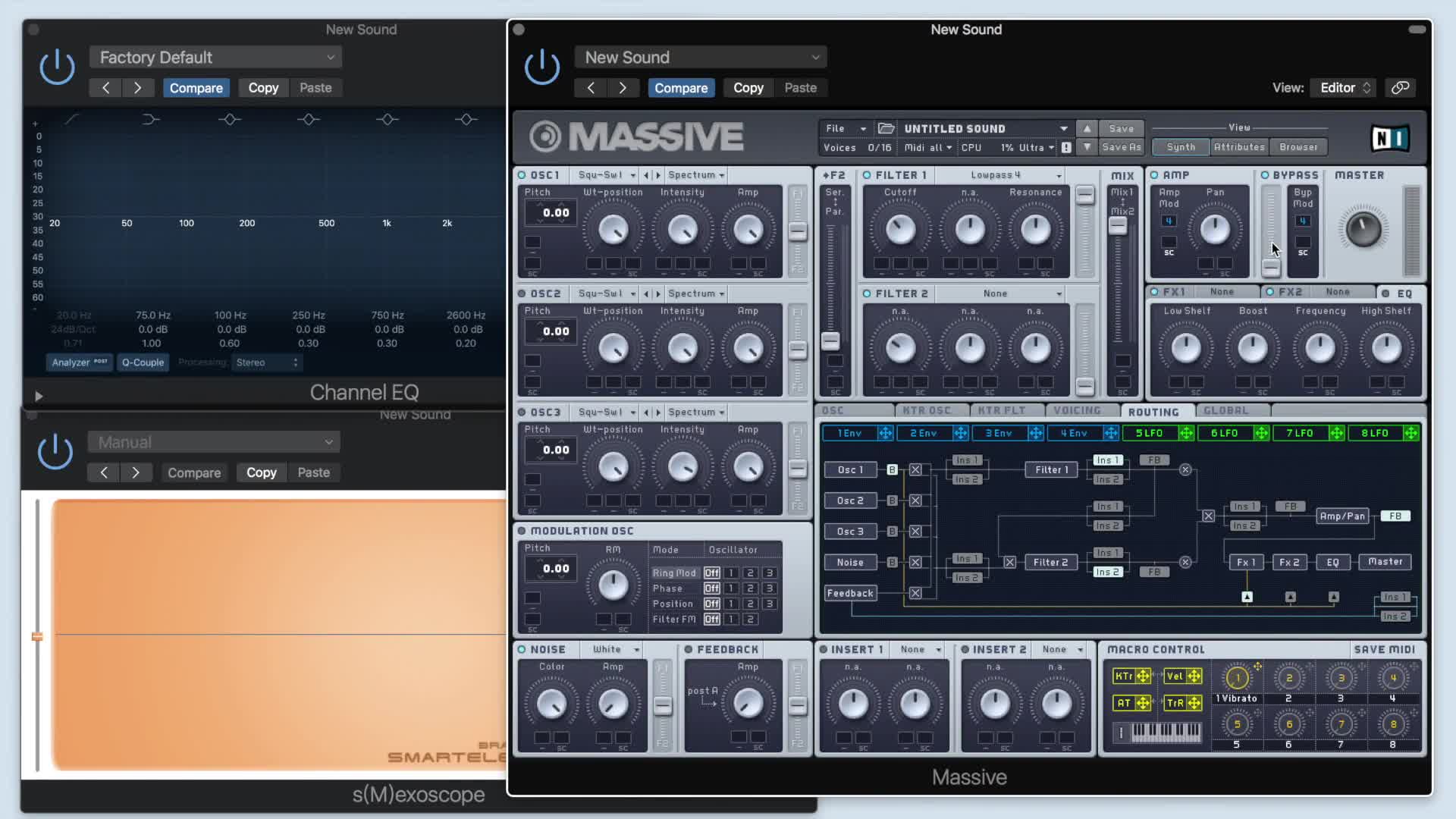Click the Massive plugin power button

coord(542,67)
